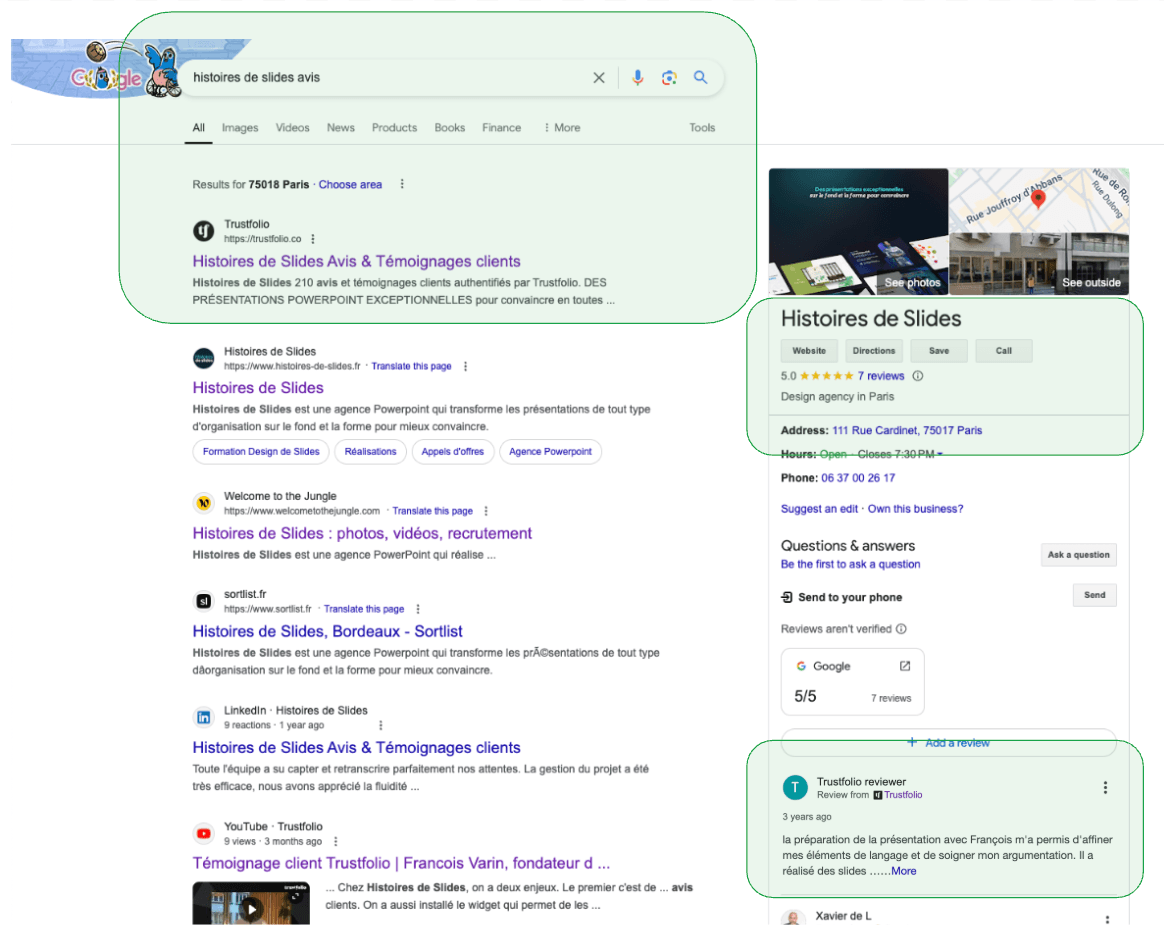This screenshot has height=938, width=1164.
Task: Open Google reviews external link icon
Action: (905, 666)
